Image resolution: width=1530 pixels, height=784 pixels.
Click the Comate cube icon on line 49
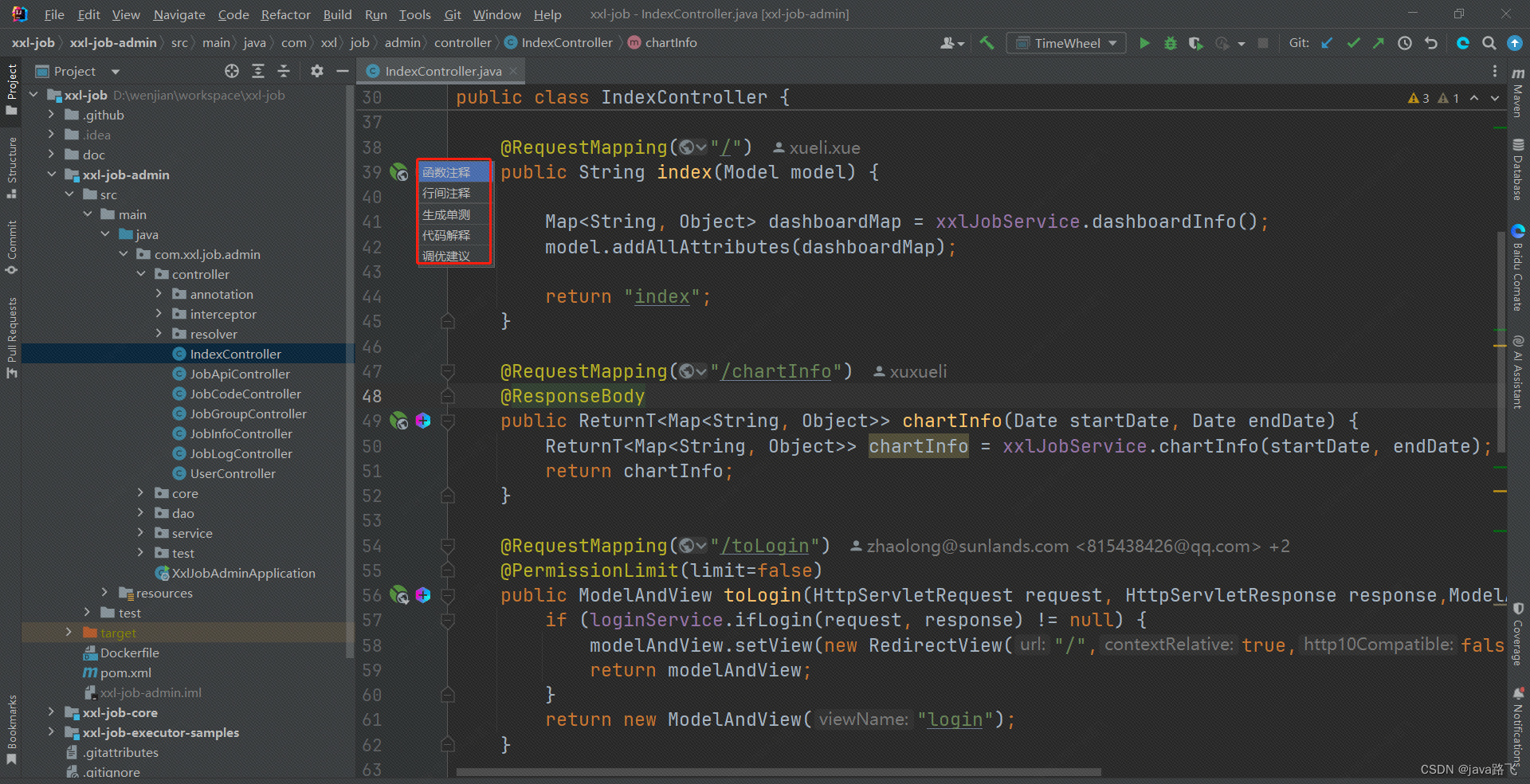[x=423, y=421]
